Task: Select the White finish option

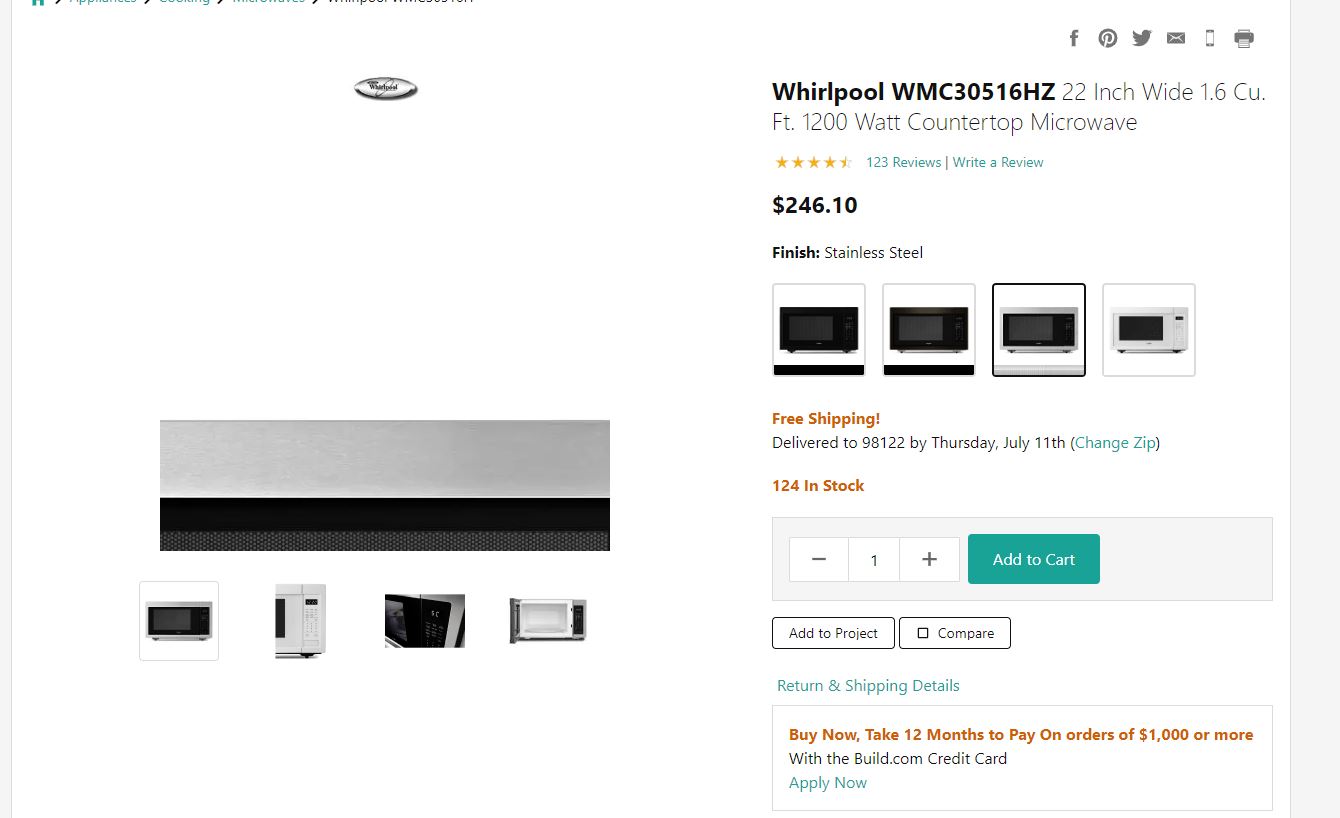Action: coord(1148,330)
